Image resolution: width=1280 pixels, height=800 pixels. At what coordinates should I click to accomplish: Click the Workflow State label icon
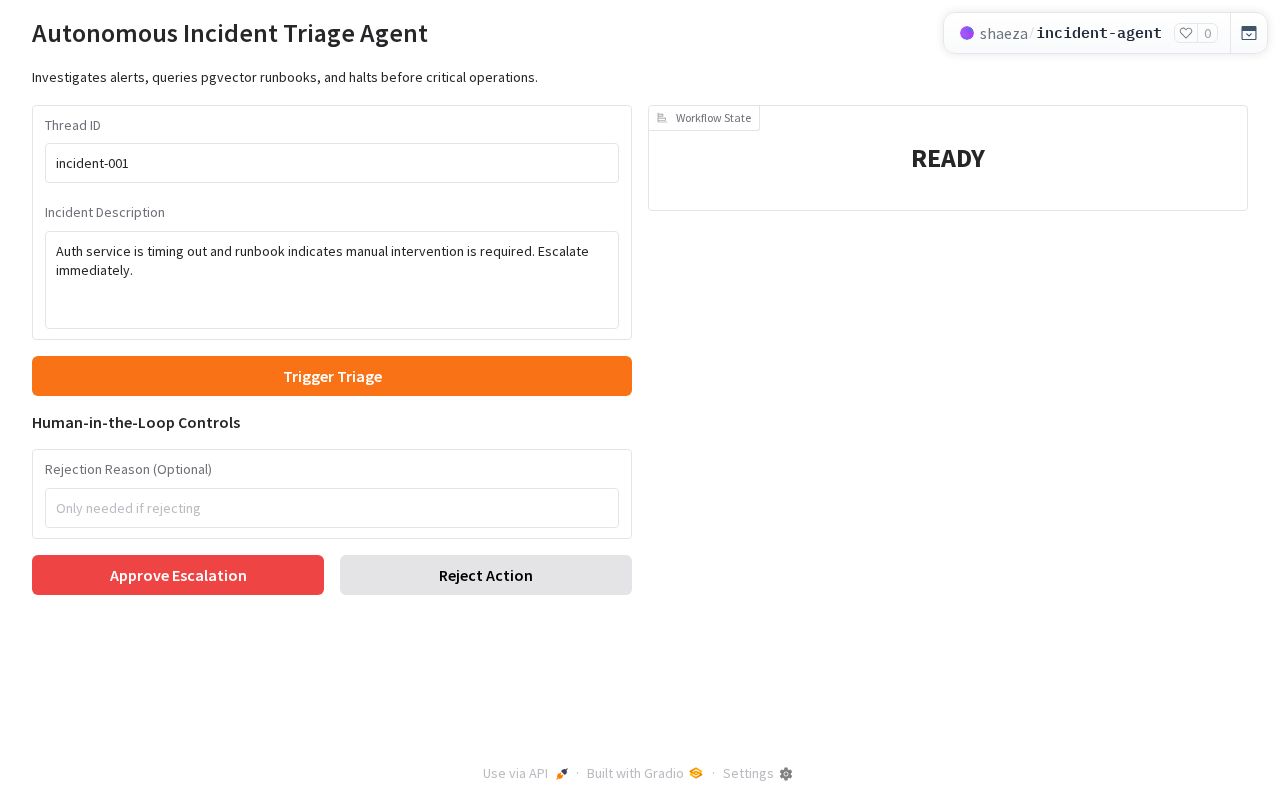click(662, 118)
